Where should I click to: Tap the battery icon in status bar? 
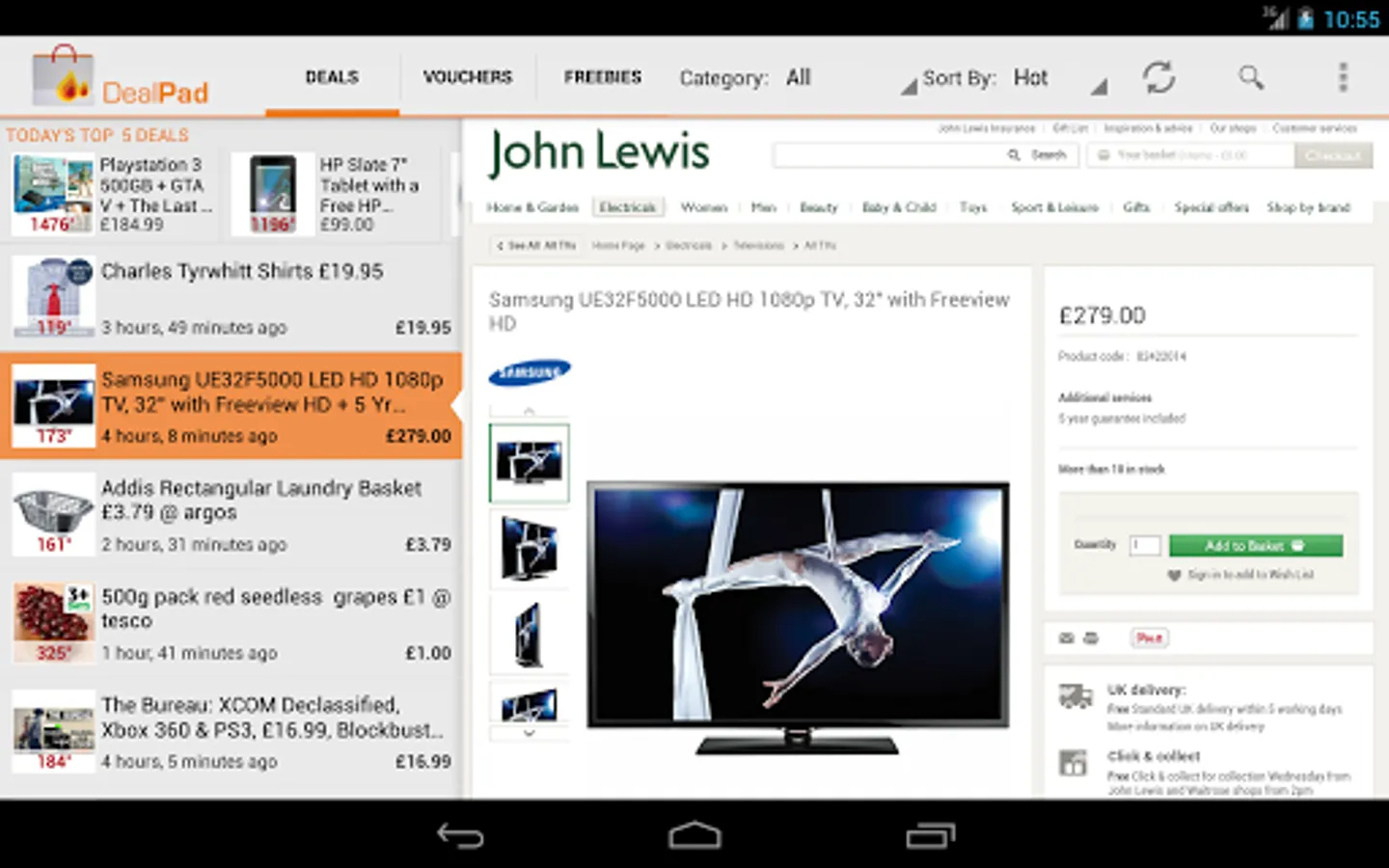(x=1305, y=18)
